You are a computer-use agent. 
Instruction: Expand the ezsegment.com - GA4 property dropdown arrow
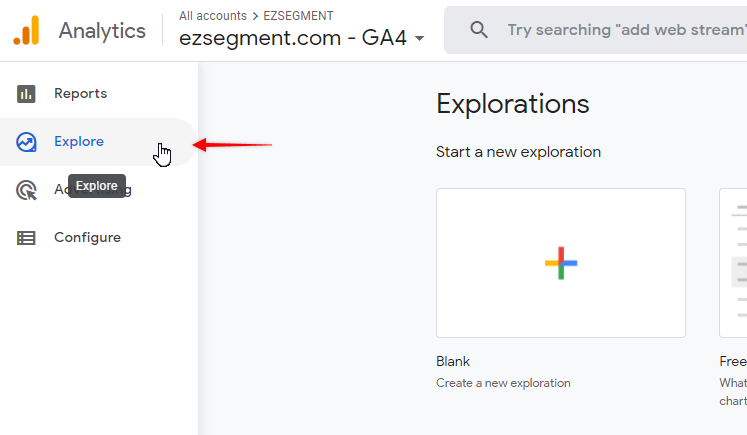click(x=420, y=39)
